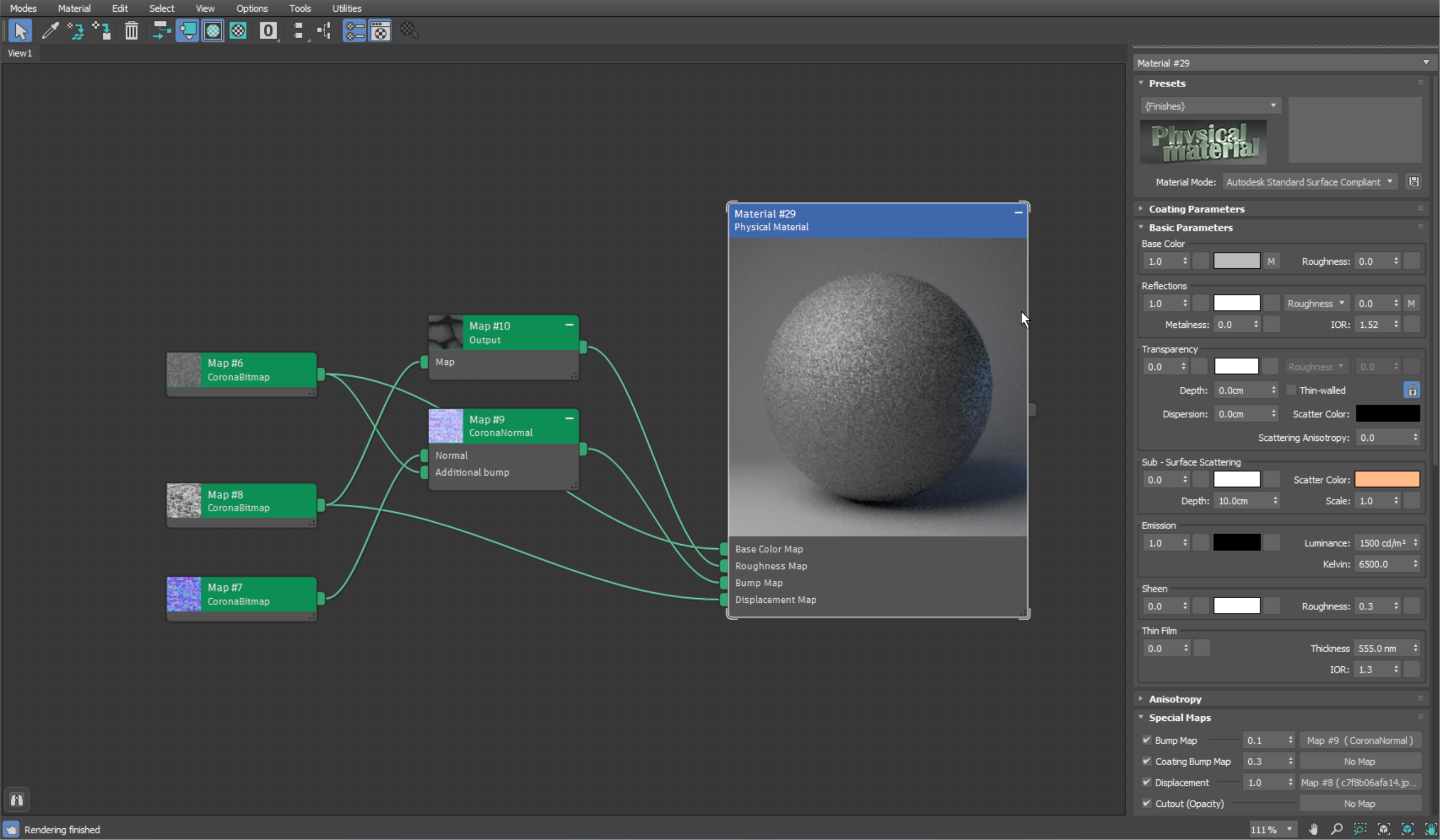Open the black Emission color swatch
This screenshot has height=840, width=1440.
(1236, 543)
